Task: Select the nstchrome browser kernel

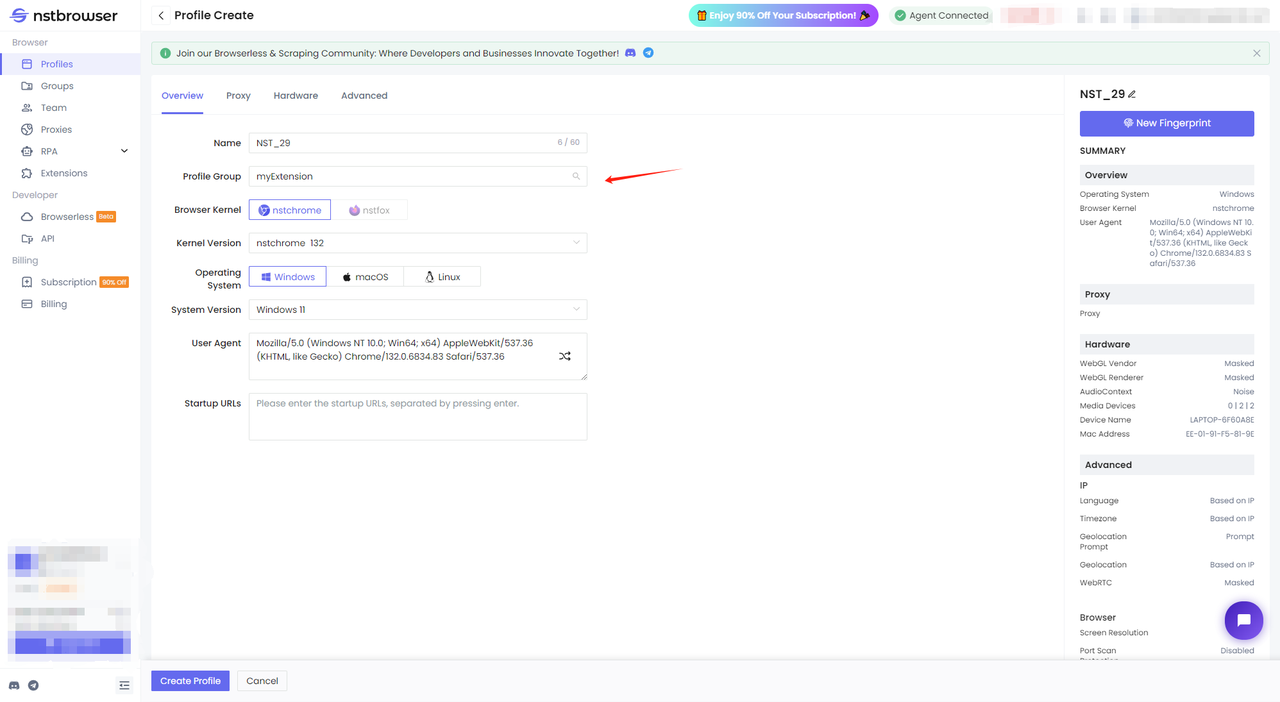Action: point(290,210)
